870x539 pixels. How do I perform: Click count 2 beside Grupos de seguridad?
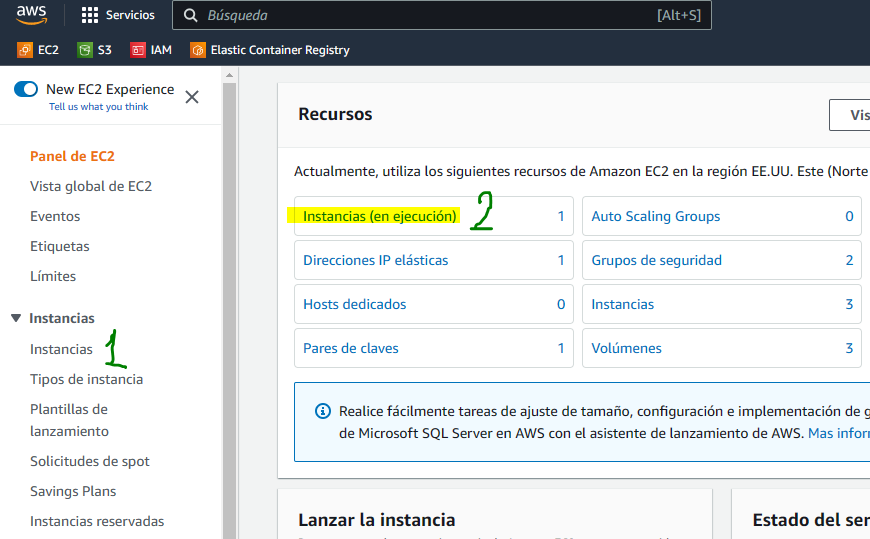click(x=849, y=260)
